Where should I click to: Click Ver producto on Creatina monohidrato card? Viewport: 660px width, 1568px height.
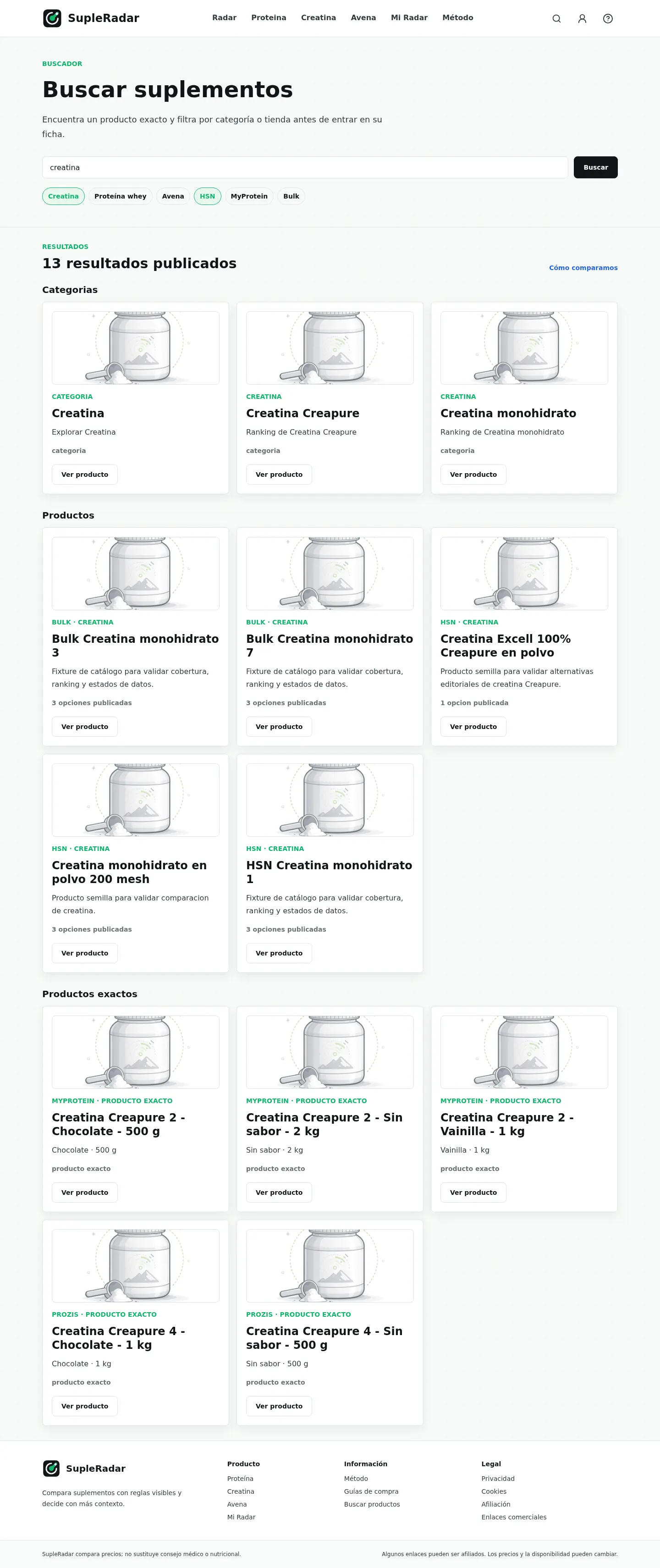click(x=473, y=474)
